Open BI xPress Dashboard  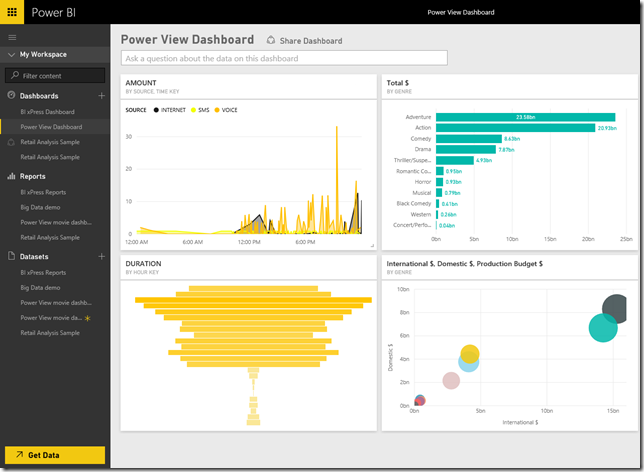pos(48,112)
